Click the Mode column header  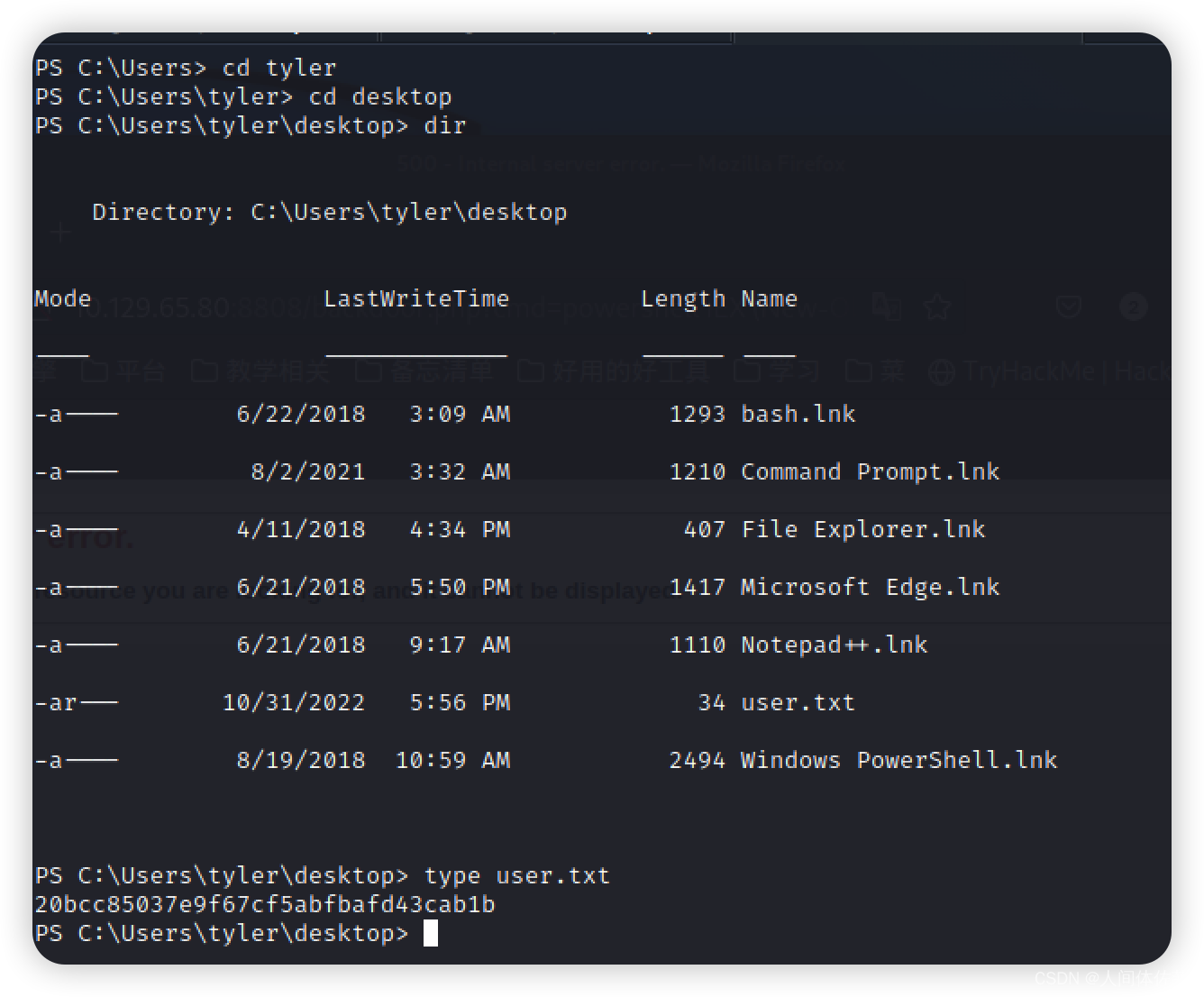coord(63,298)
